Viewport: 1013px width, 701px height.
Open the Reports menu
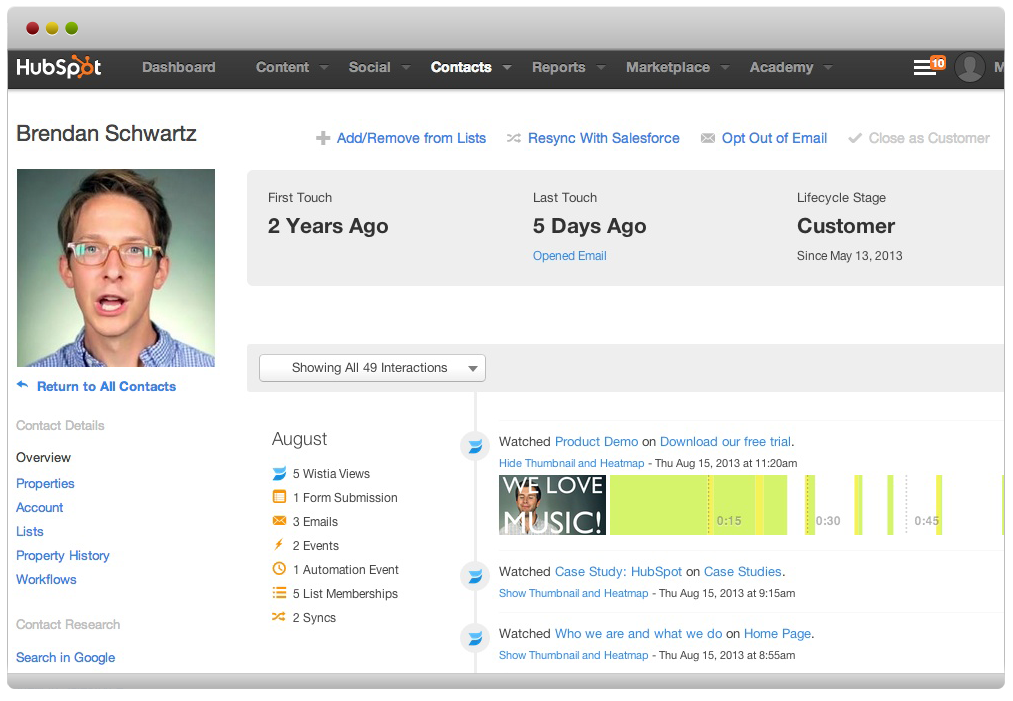point(559,67)
